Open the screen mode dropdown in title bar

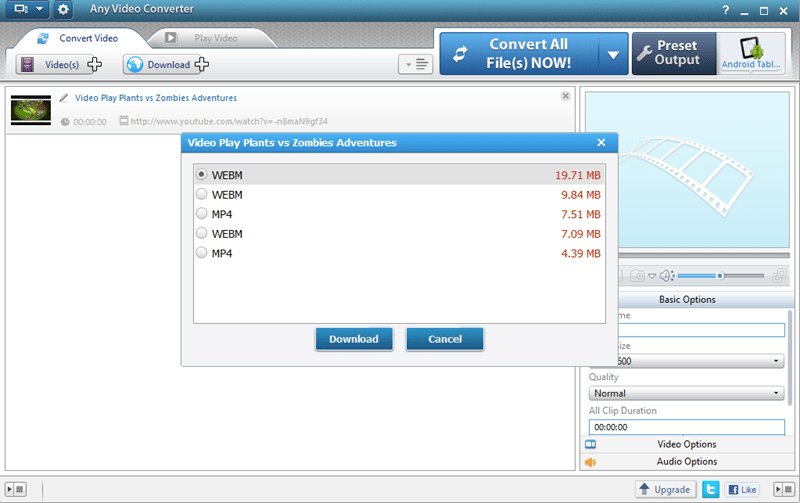tap(28, 9)
